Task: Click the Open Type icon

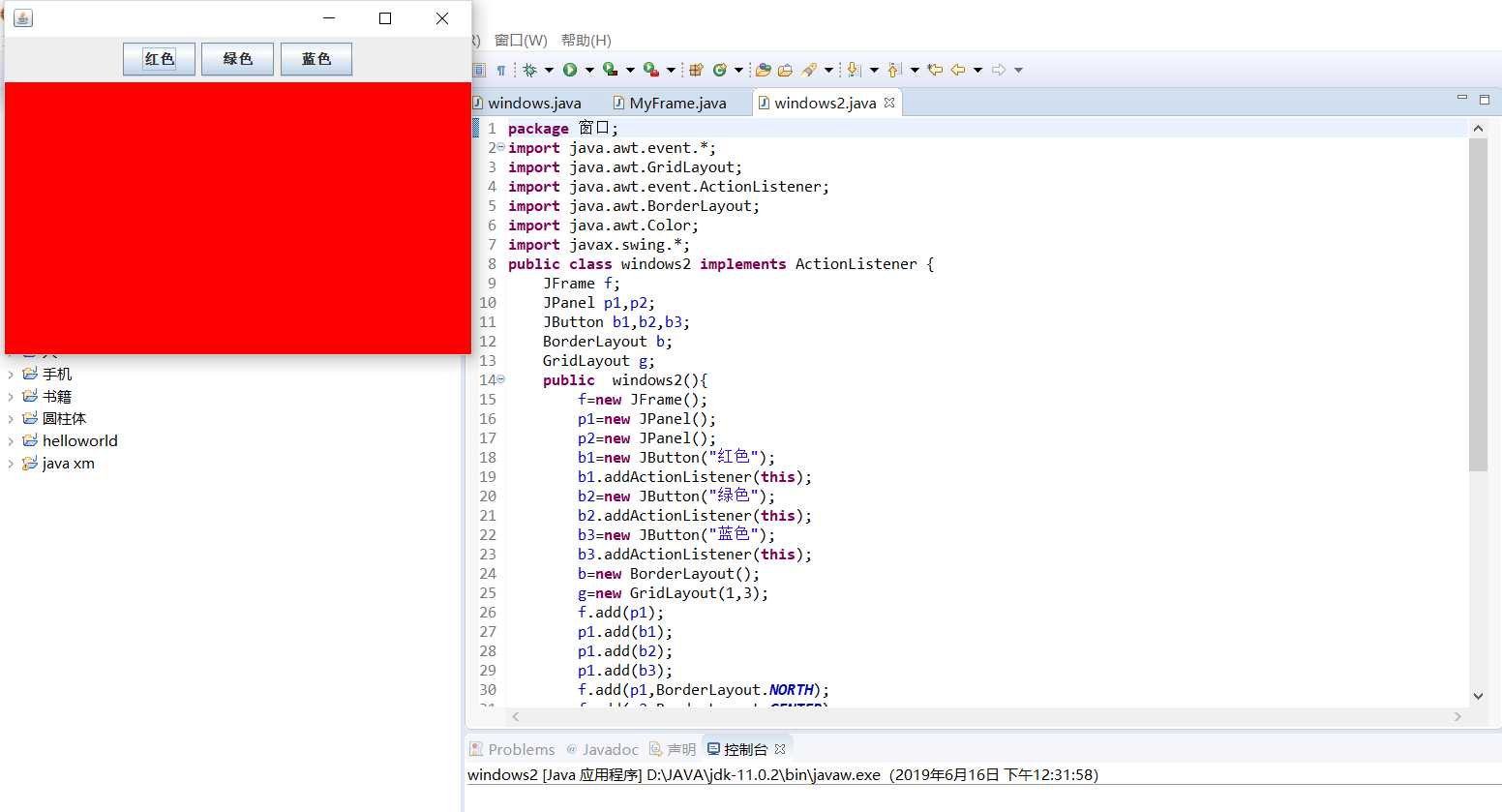Action: 763,70
